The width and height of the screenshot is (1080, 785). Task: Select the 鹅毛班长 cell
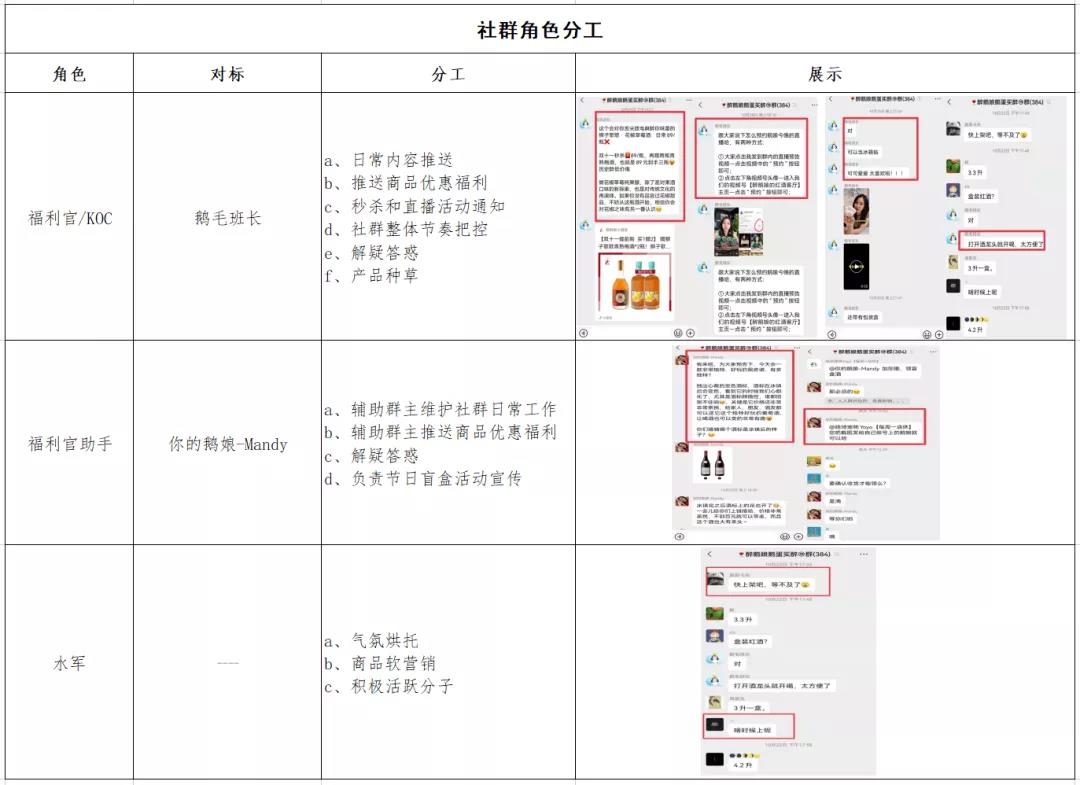[x=227, y=218]
